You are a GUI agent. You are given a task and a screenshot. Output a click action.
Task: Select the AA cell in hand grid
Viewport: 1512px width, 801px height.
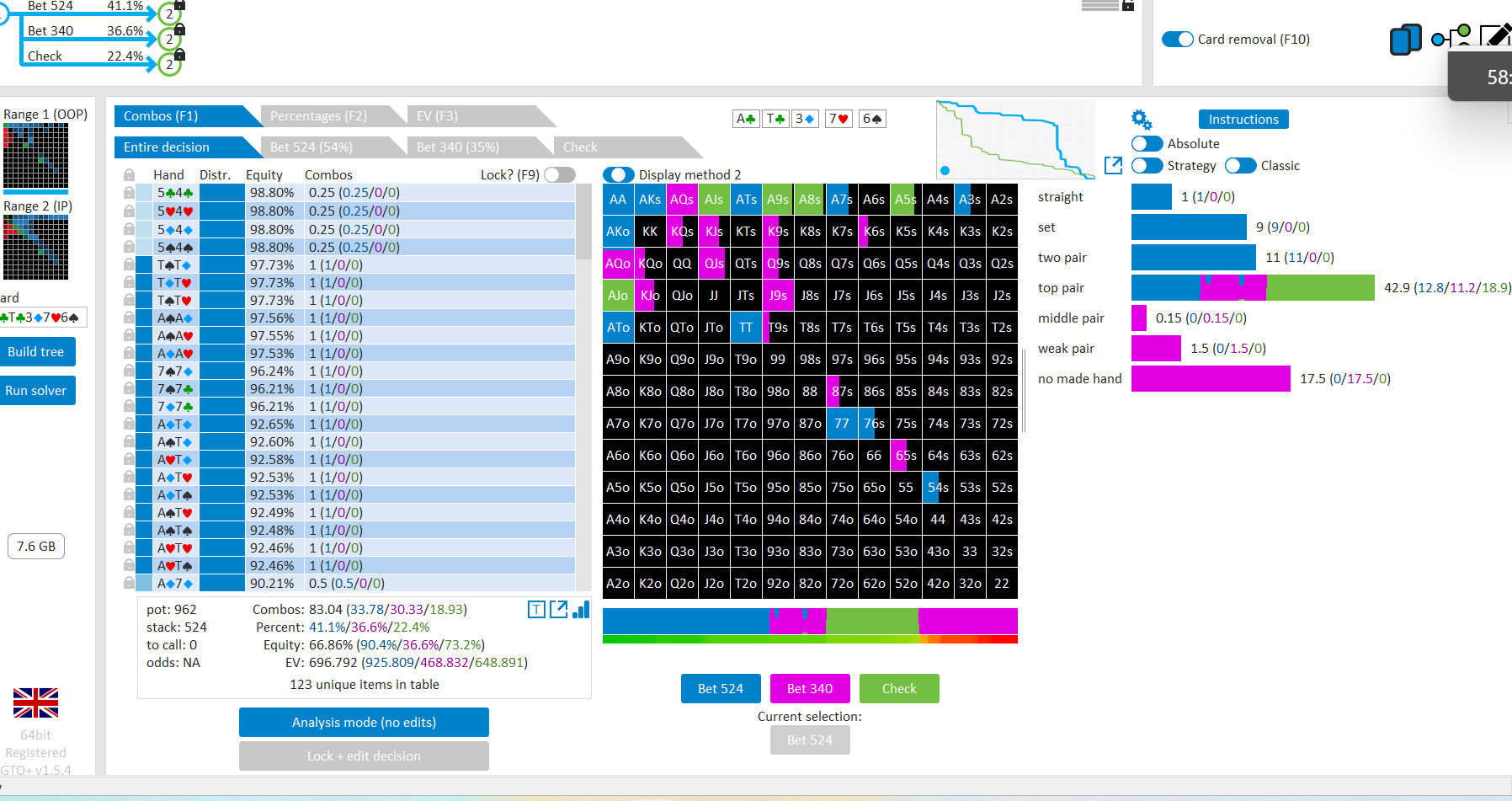pos(618,200)
